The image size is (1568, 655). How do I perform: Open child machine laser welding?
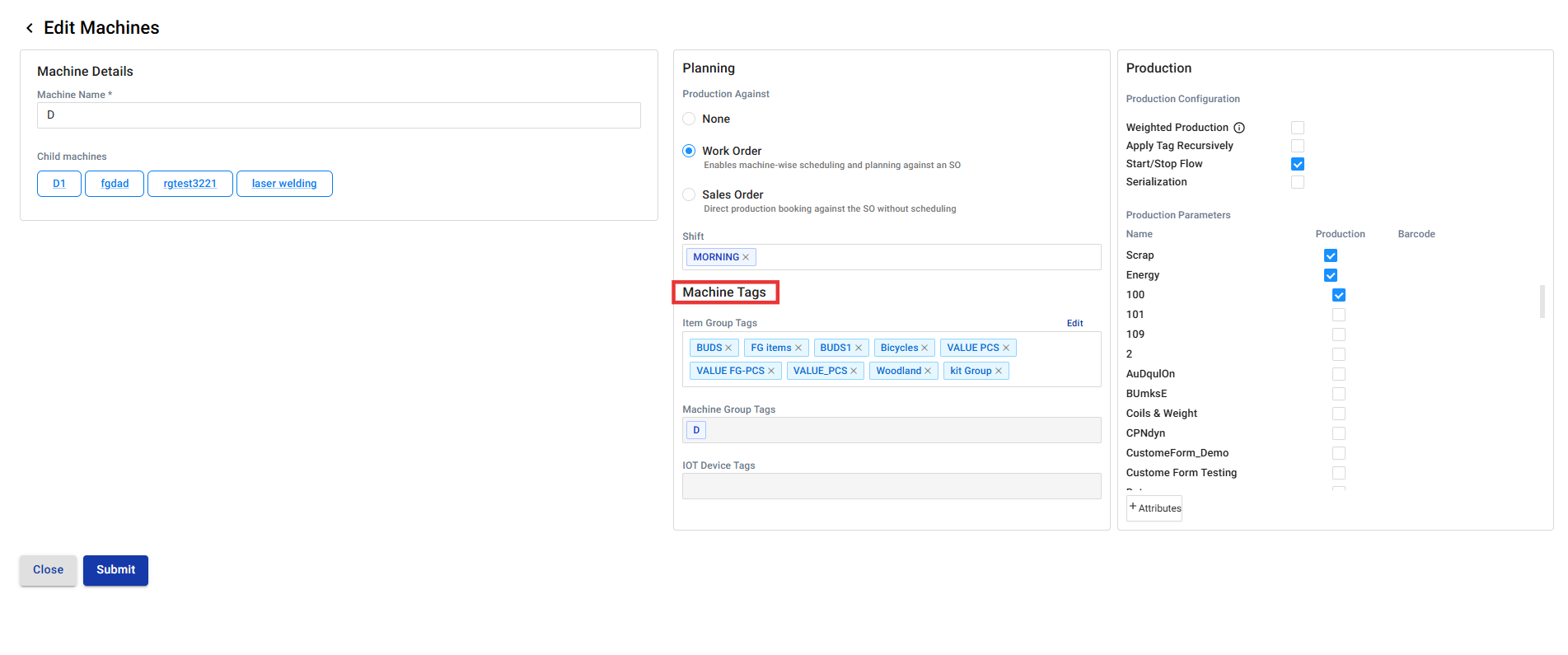284,184
